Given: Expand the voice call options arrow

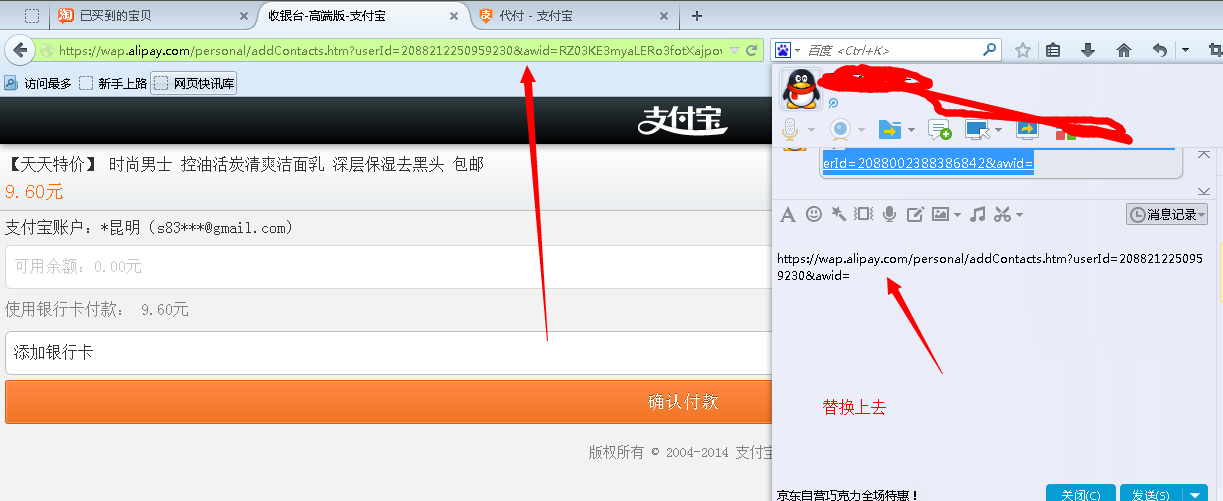Looking at the screenshot, I should 810,130.
